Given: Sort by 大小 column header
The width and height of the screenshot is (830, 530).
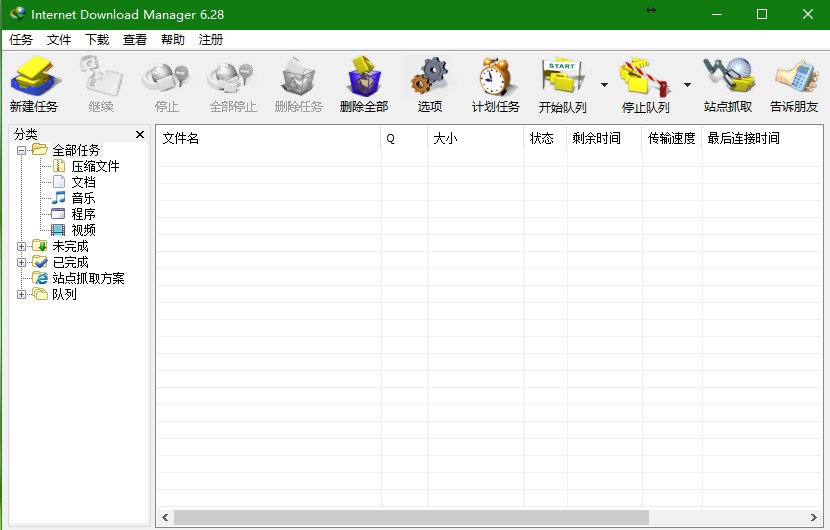Looking at the screenshot, I should point(476,139).
